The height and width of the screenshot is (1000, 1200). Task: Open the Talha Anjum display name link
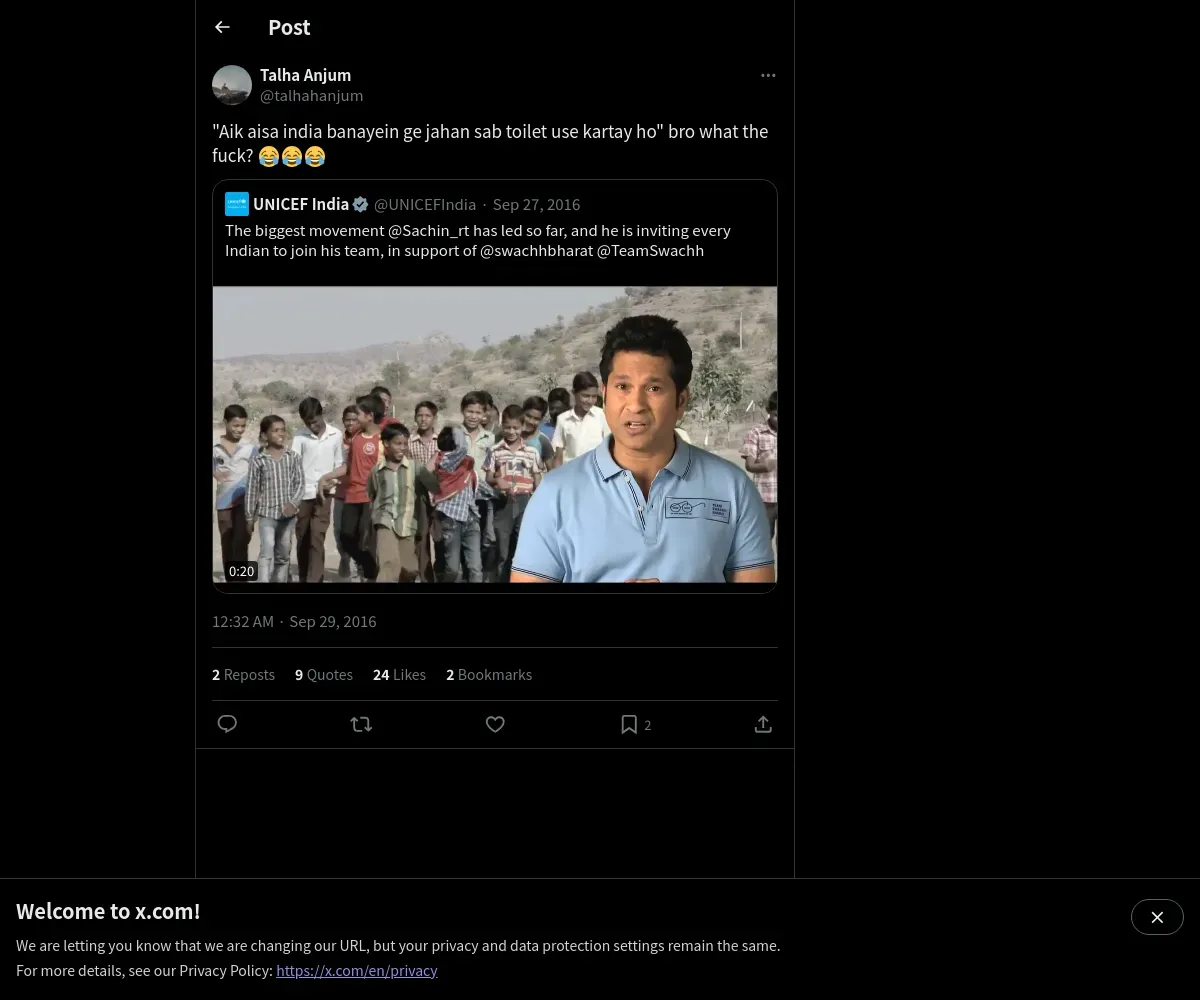point(305,75)
